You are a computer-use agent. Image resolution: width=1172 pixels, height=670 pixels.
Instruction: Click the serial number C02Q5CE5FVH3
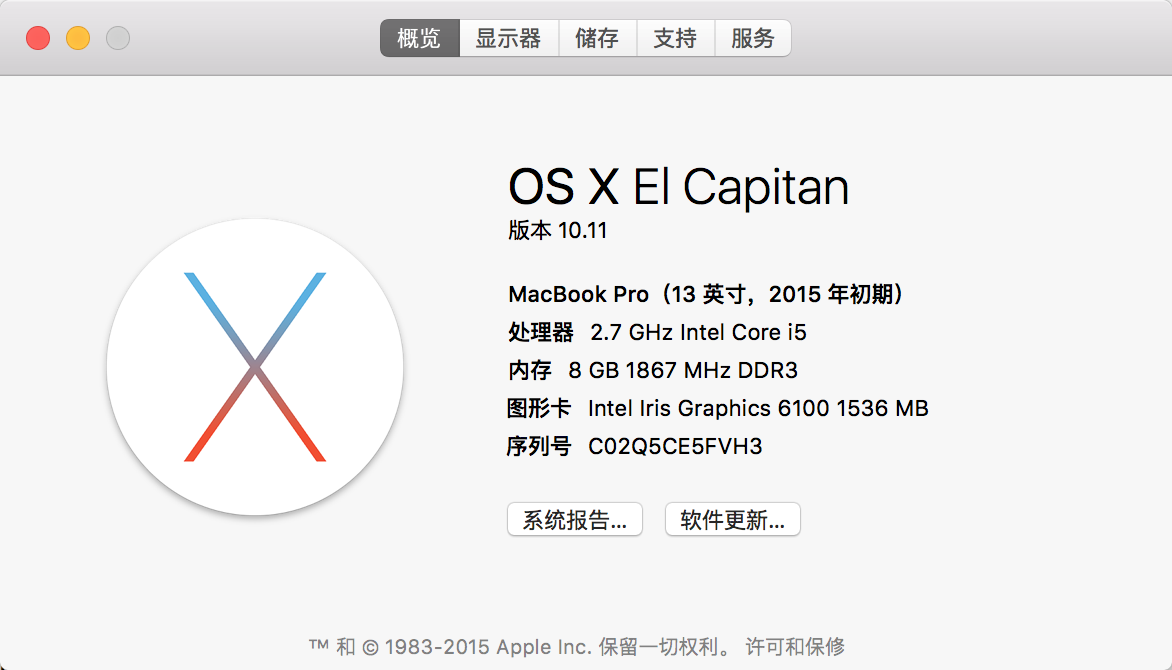coord(675,446)
